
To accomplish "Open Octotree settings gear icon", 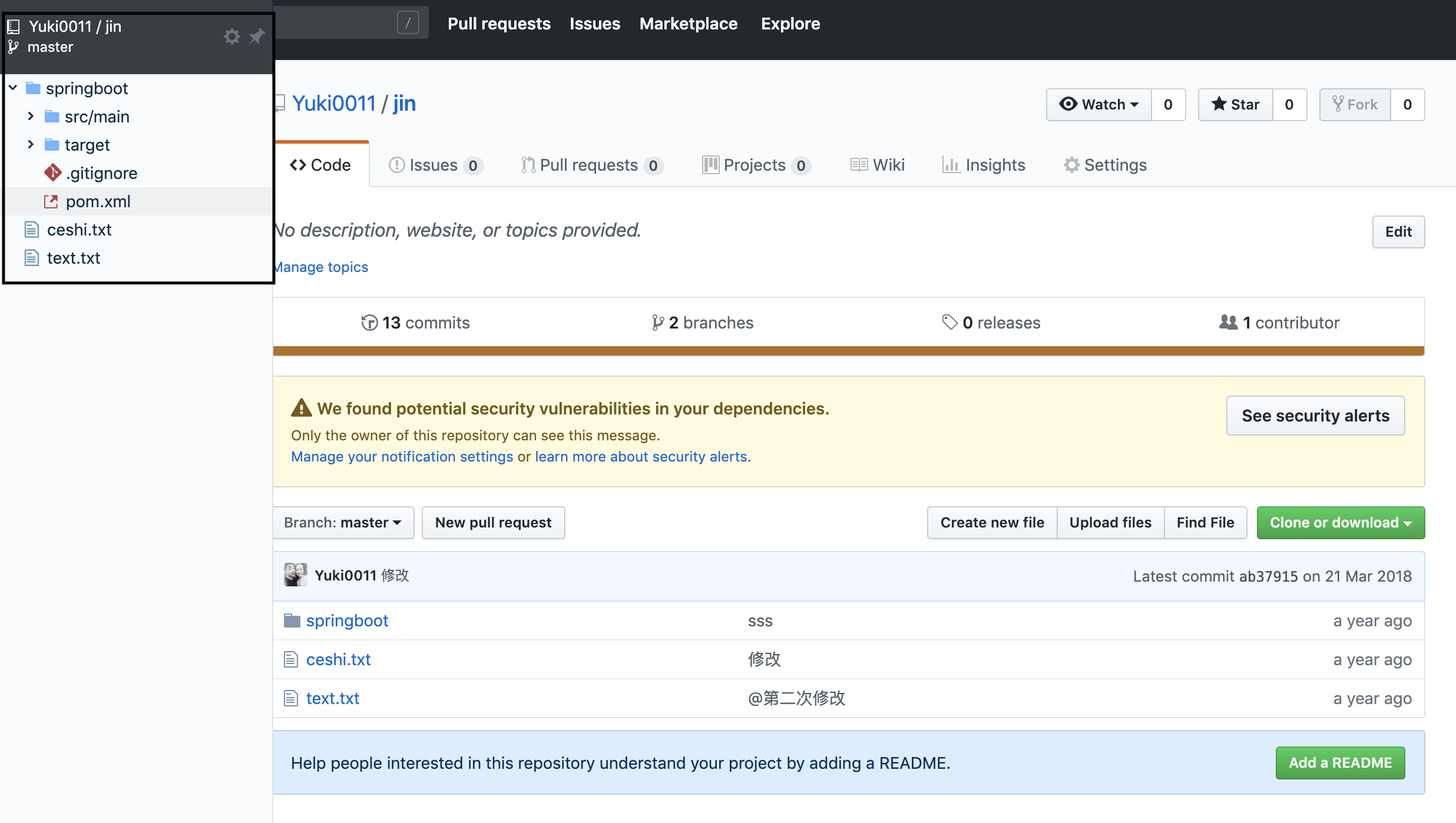I will click(x=232, y=36).
